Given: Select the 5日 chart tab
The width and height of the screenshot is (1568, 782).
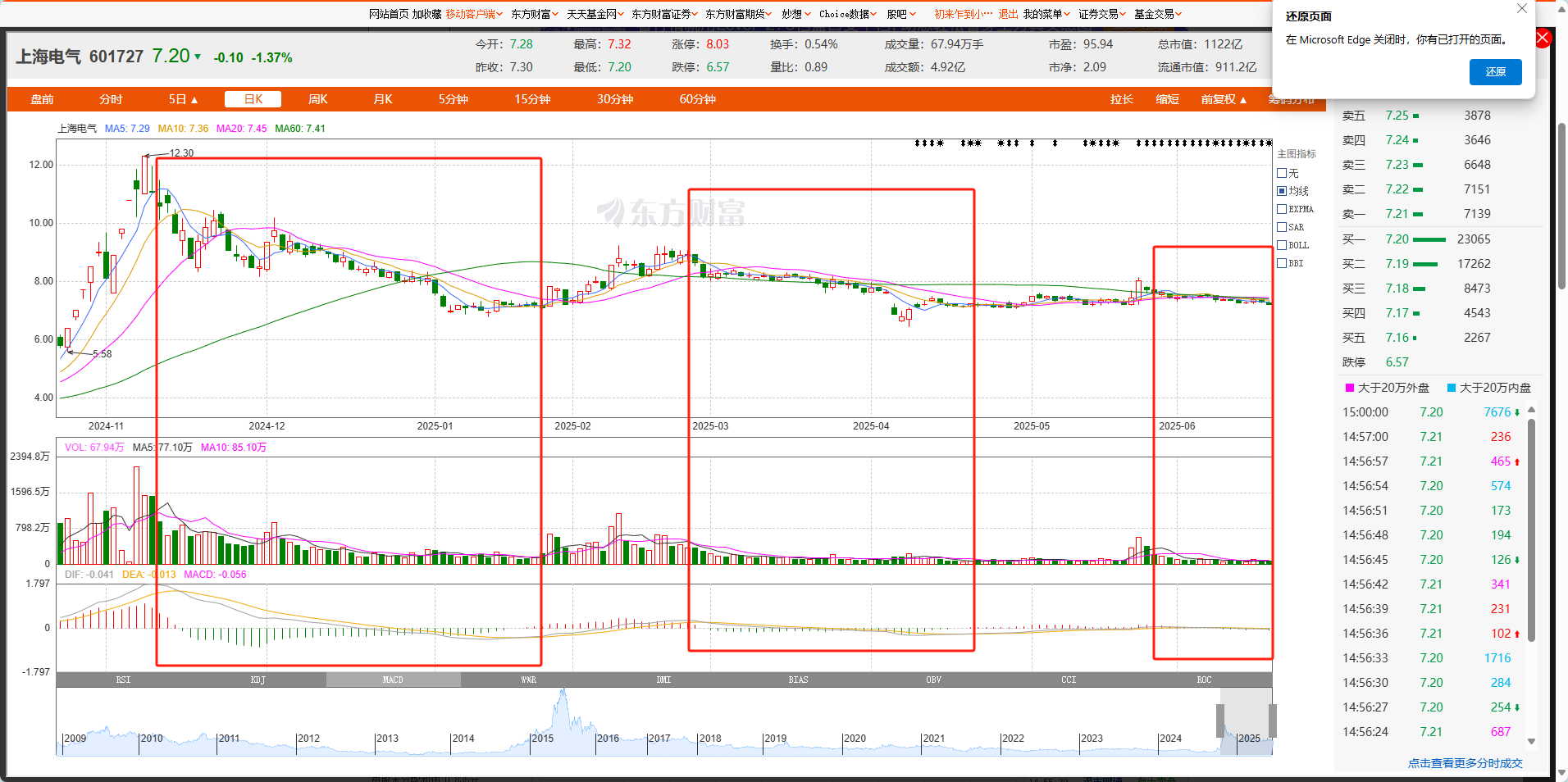Looking at the screenshot, I should pos(183,99).
